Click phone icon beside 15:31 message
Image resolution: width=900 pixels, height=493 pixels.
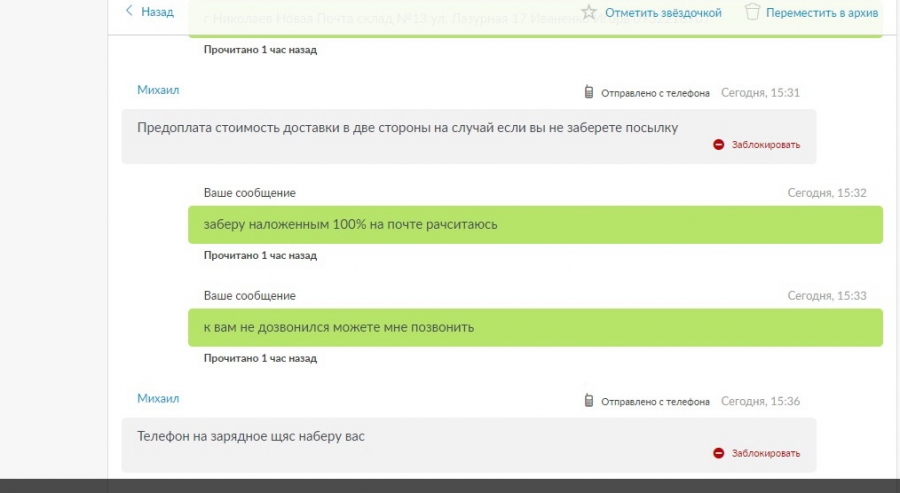coord(588,92)
